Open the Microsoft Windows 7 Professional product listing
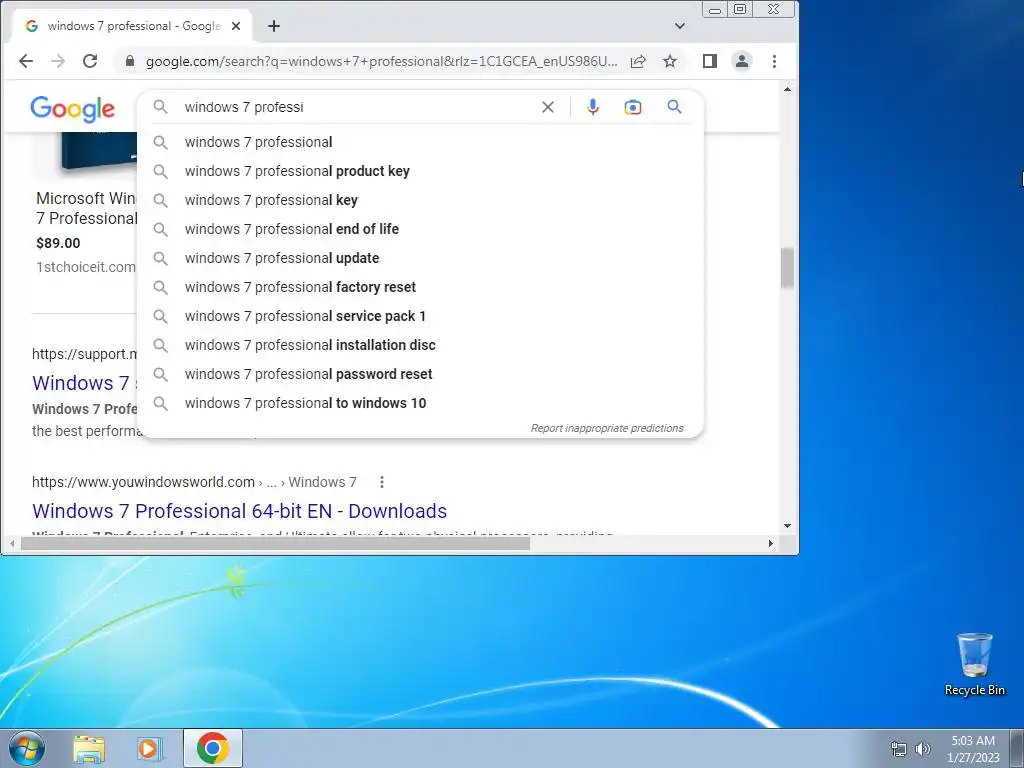The height and width of the screenshot is (768, 1024). [x=86, y=208]
